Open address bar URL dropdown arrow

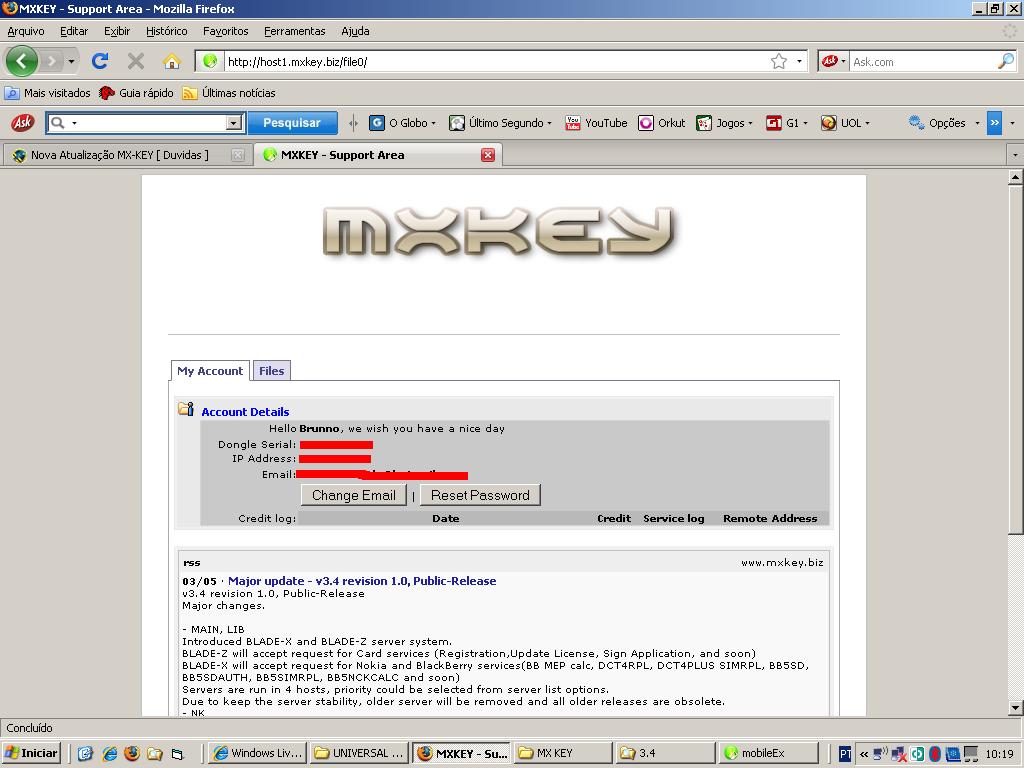(x=799, y=61)
